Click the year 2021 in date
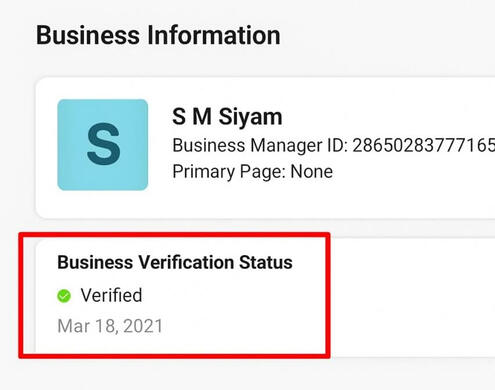 (143, 326)
